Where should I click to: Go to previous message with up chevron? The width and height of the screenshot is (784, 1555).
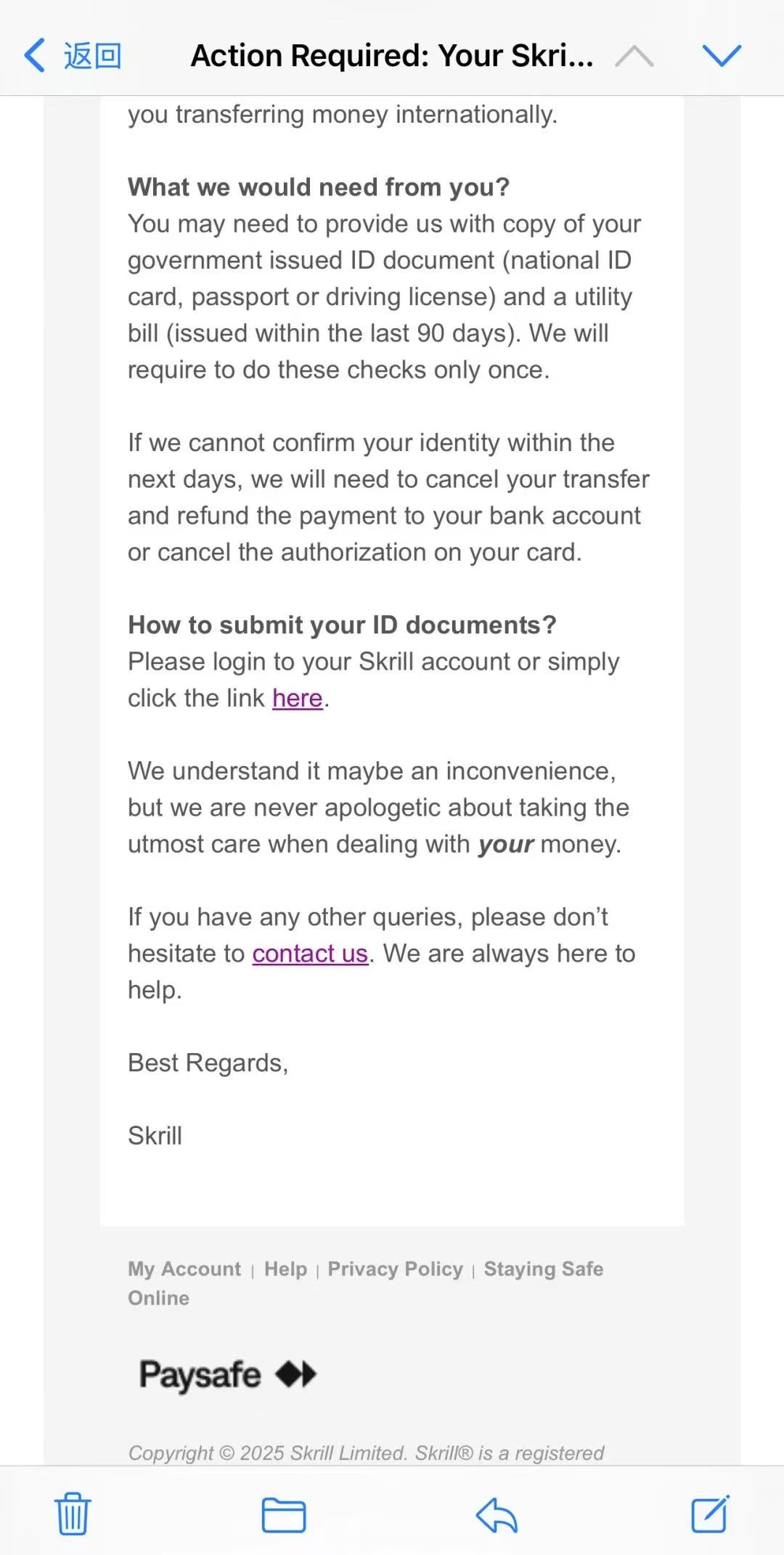pos(634,56)
